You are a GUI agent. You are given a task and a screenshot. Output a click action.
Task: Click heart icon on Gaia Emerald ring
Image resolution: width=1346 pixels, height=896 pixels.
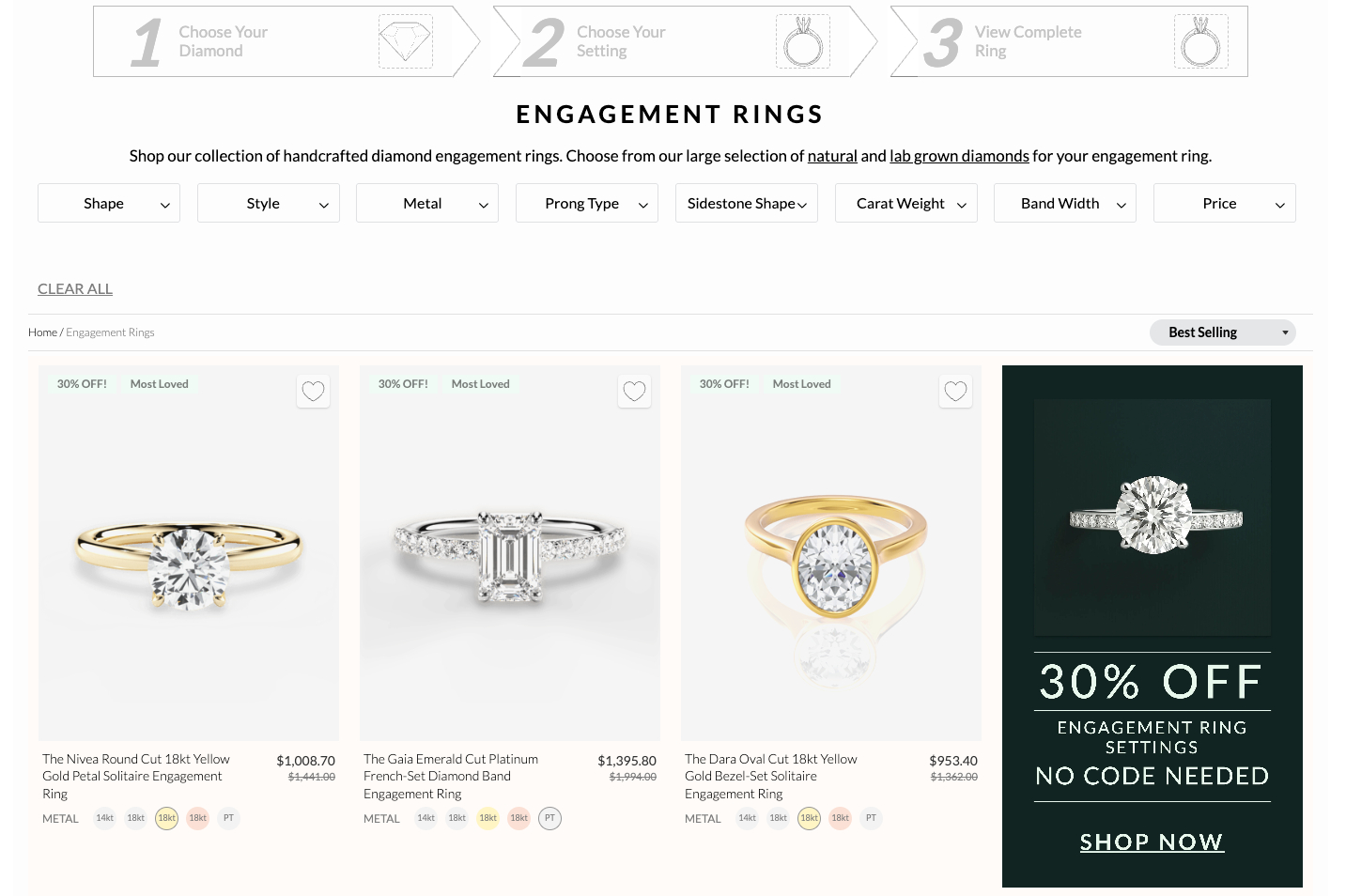[x=634, y=391]
